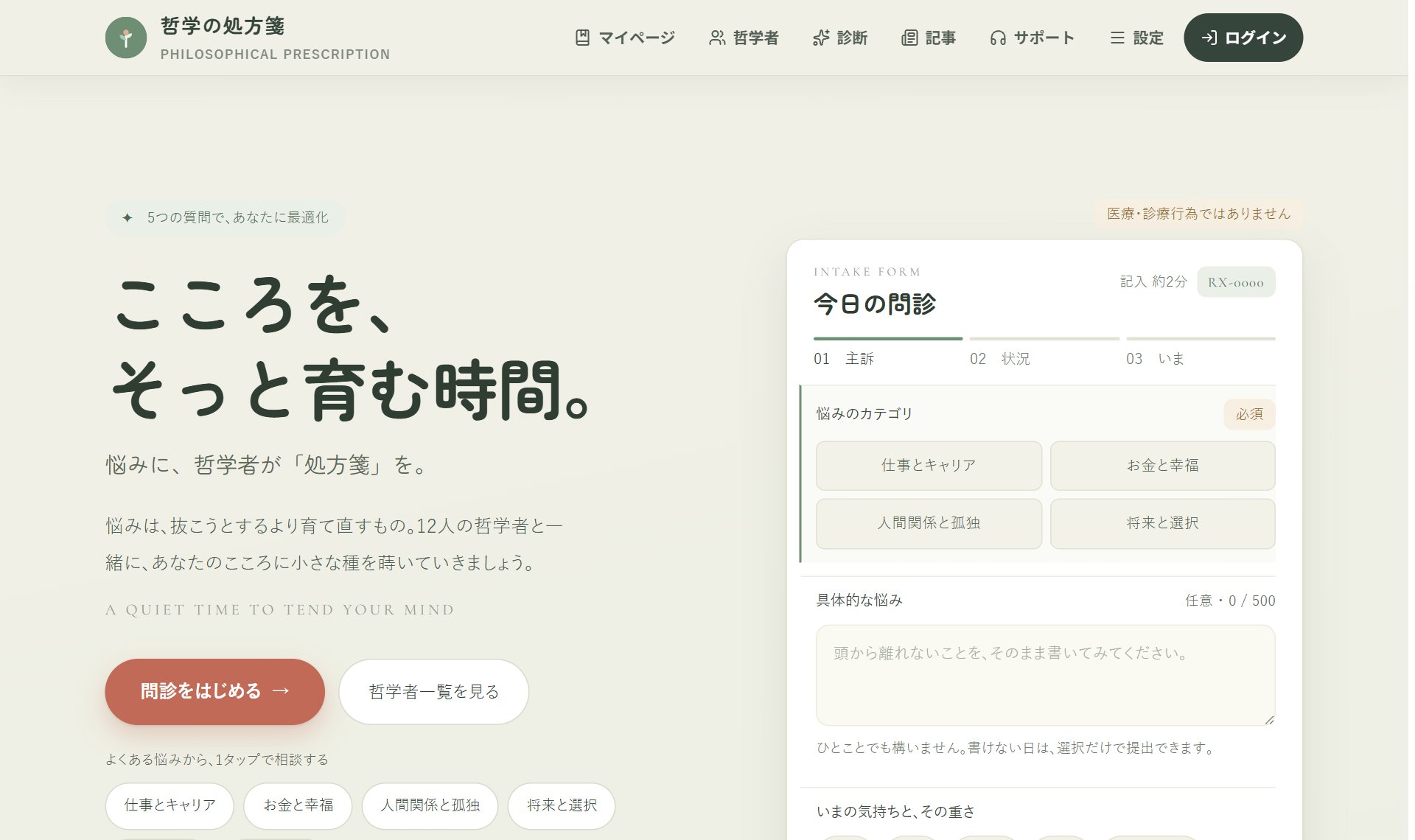The image size is (1415, 840).
Task: Select お金と幸福 in the intake form
Action: (1163, 466)
